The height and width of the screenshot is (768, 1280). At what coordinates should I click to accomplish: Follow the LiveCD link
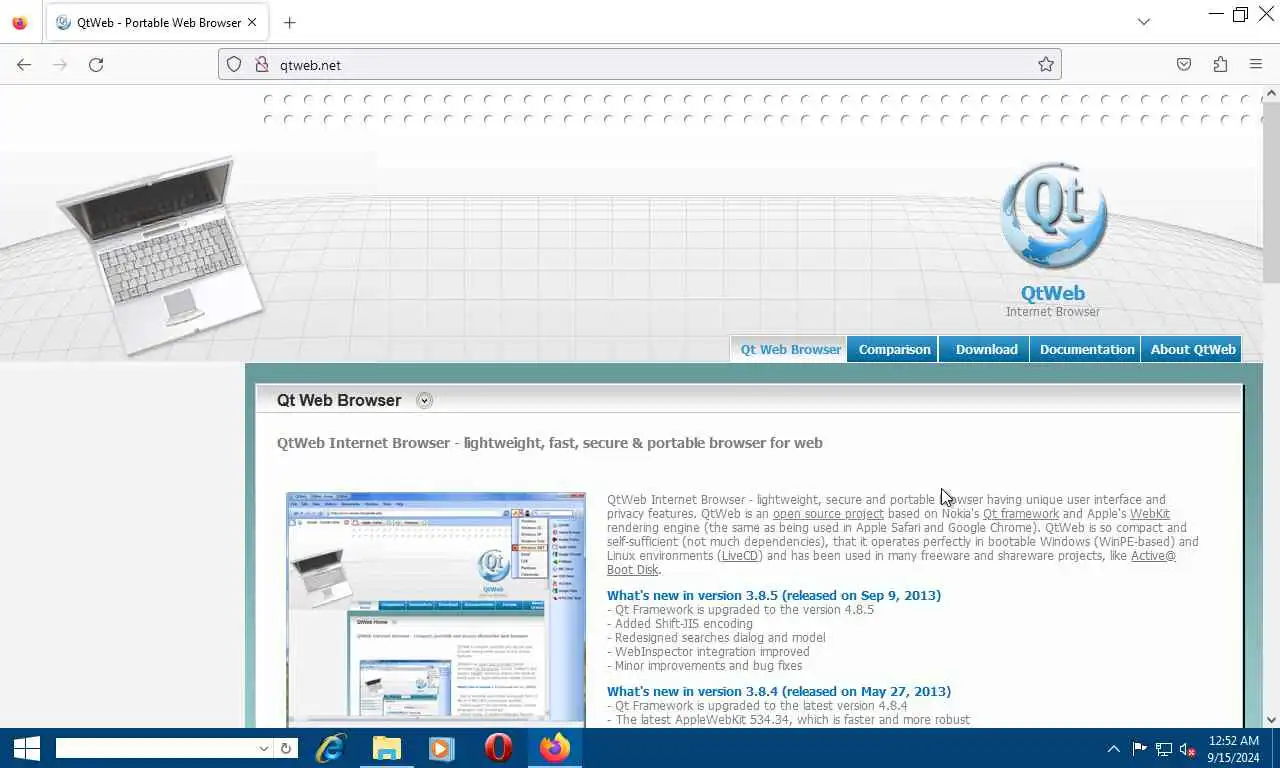click(739, 556)
